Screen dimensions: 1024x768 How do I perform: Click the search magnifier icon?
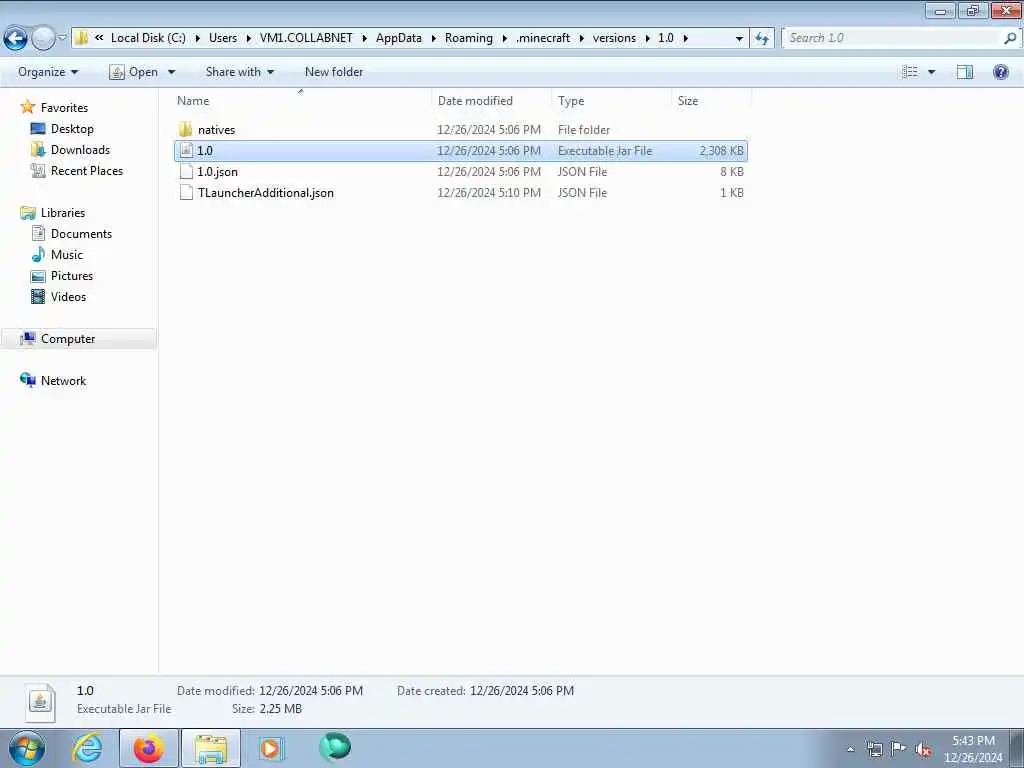pos(1010,38)
